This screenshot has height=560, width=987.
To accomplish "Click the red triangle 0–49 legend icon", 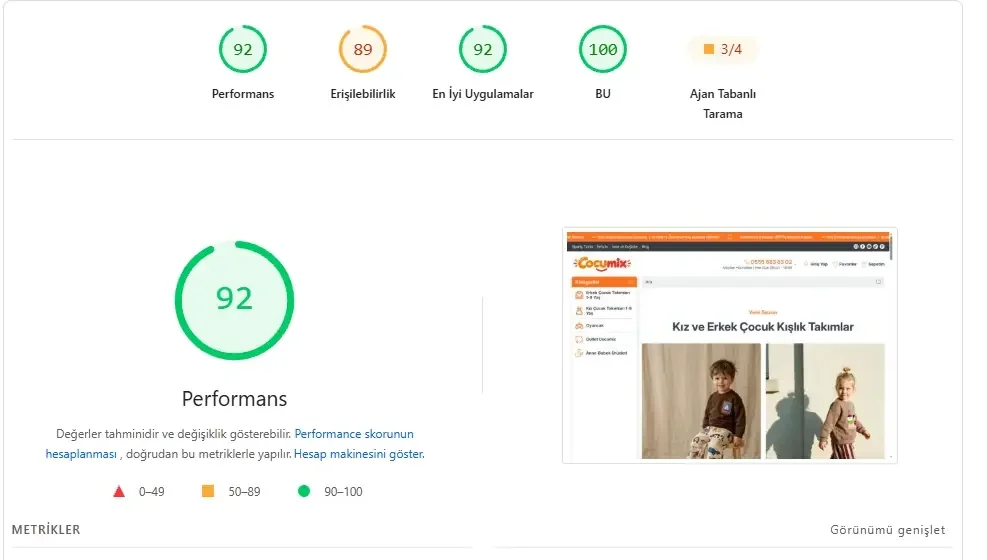I will (119, 491).
